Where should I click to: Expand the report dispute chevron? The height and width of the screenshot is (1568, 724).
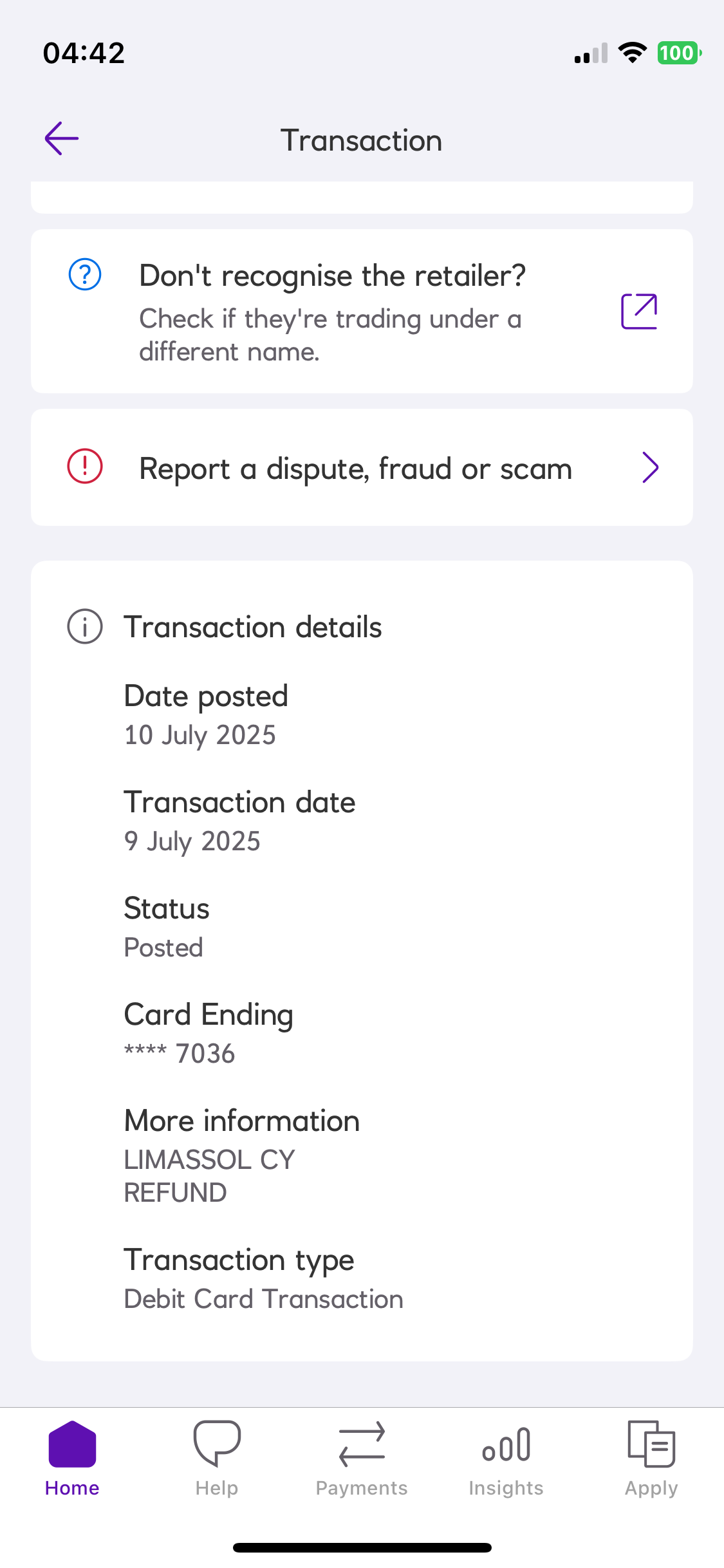(650, 467)
